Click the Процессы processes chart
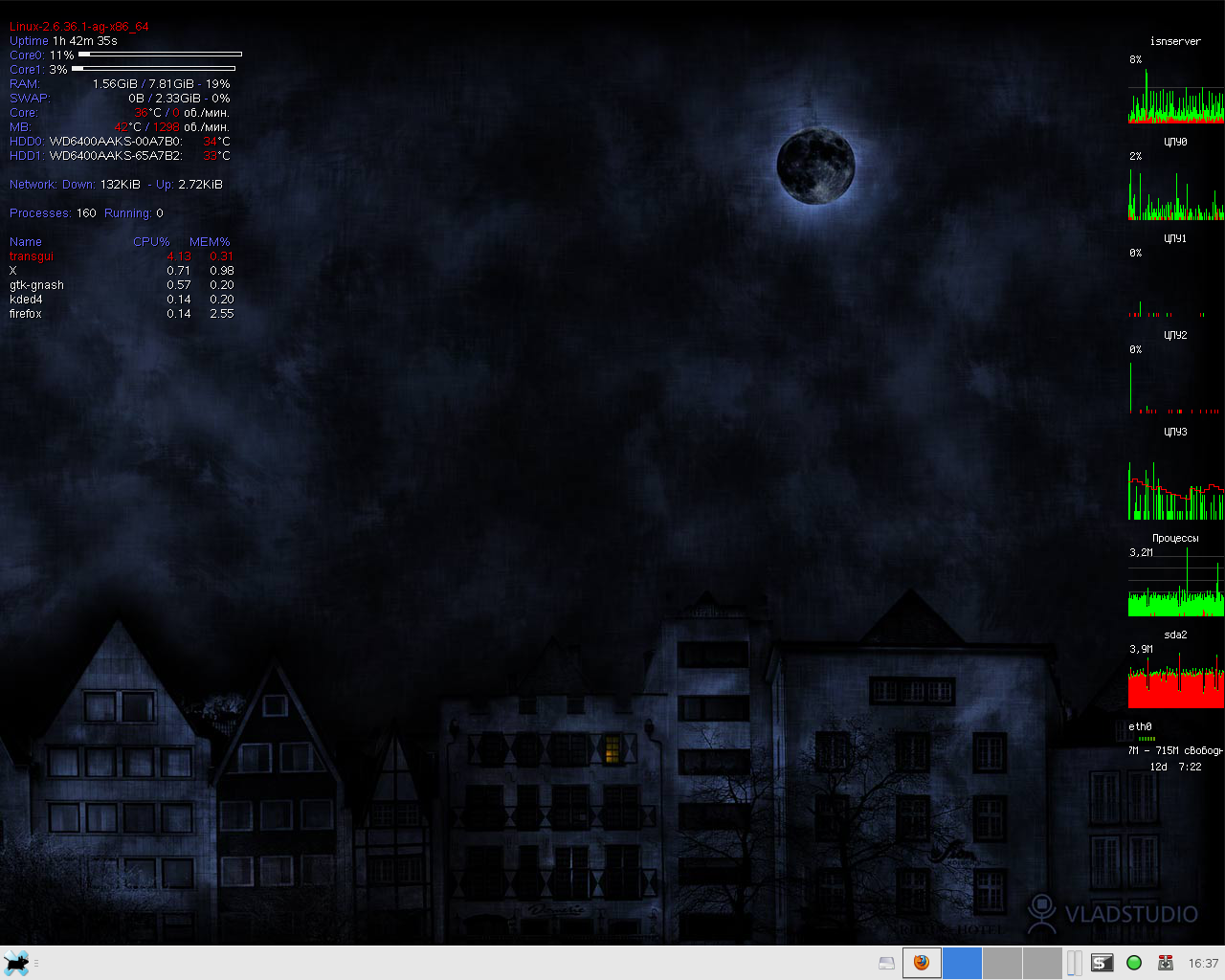The width and height of the screenshot is (1225, 980). click(x=1175, y=584)
